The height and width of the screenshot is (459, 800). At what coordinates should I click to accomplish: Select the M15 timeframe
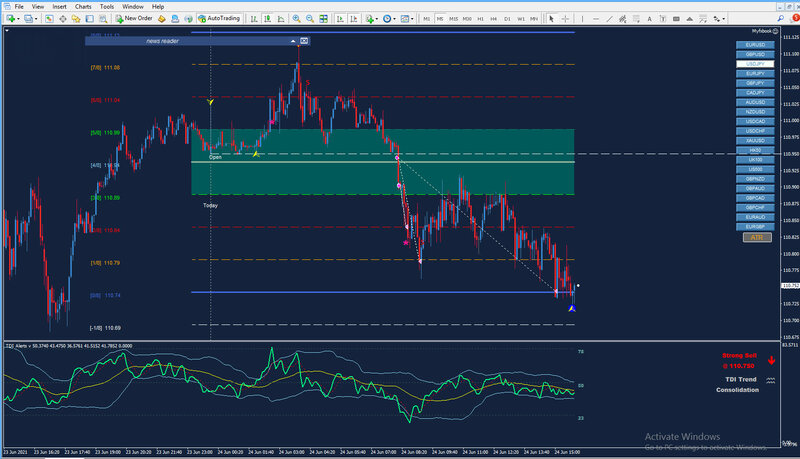click(x=453, y=19)
